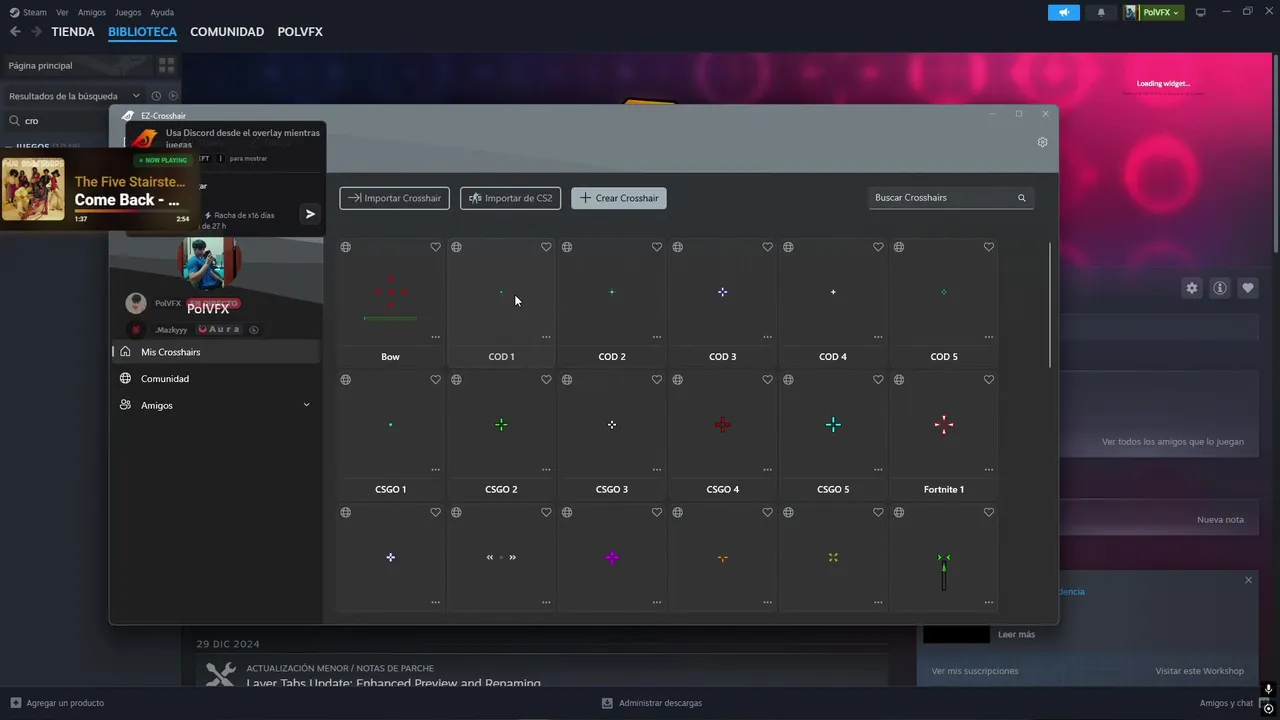Go forward with Steam forward arrow
The image size is (1280, 720).
coord(36,32)
